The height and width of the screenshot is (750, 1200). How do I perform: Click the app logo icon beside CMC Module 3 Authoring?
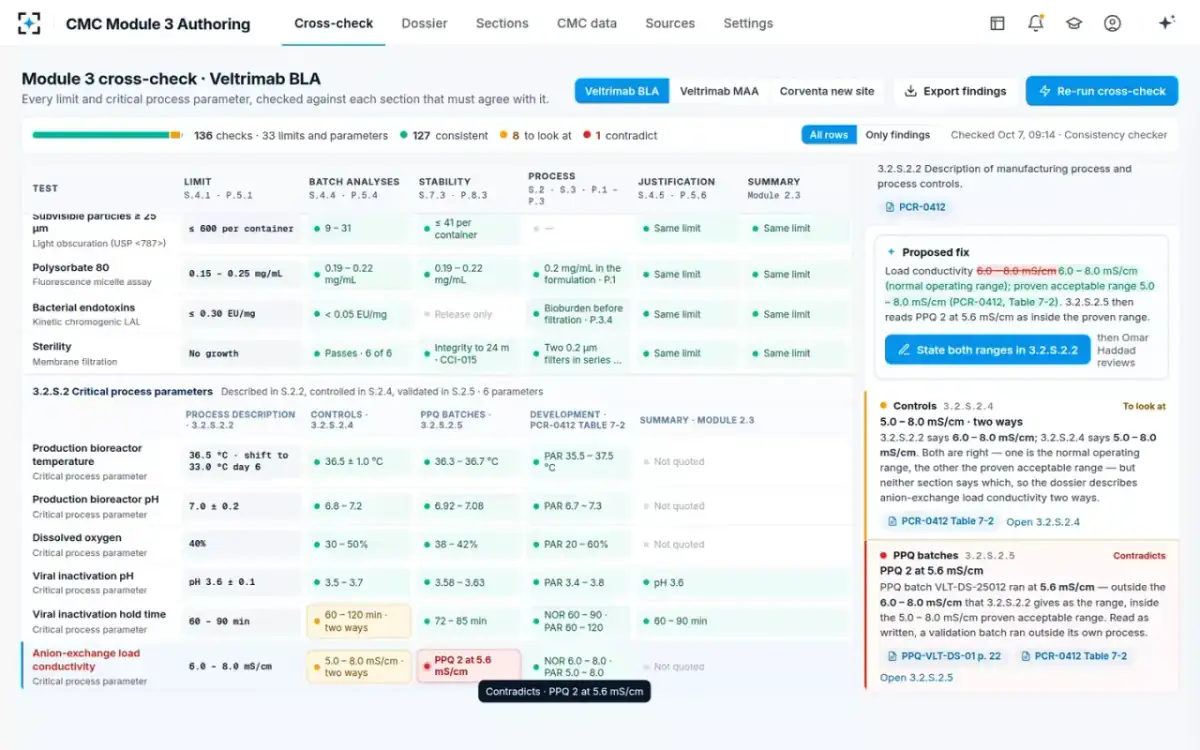(x=29, y=23)
